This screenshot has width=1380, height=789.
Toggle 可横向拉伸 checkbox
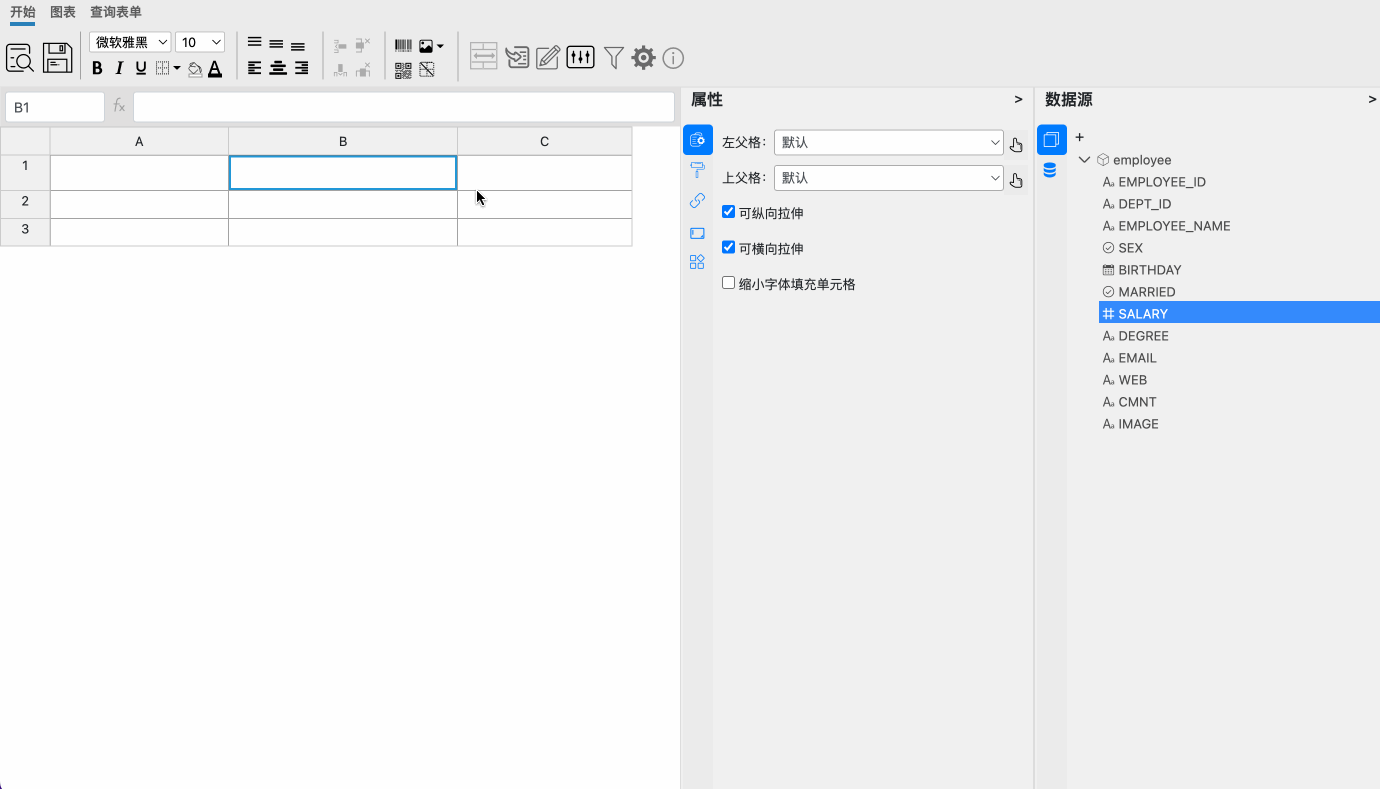[x=728, y=247]
